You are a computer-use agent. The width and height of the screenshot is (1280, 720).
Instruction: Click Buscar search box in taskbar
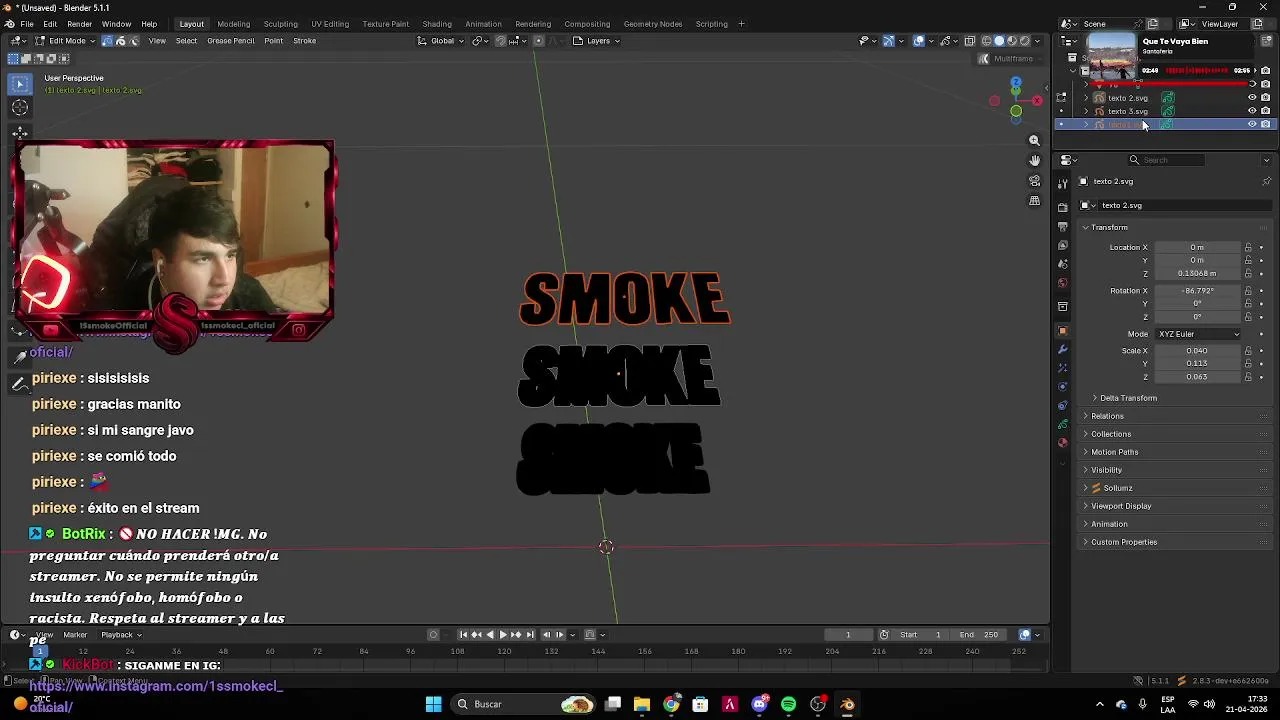[x=524, y=704]
